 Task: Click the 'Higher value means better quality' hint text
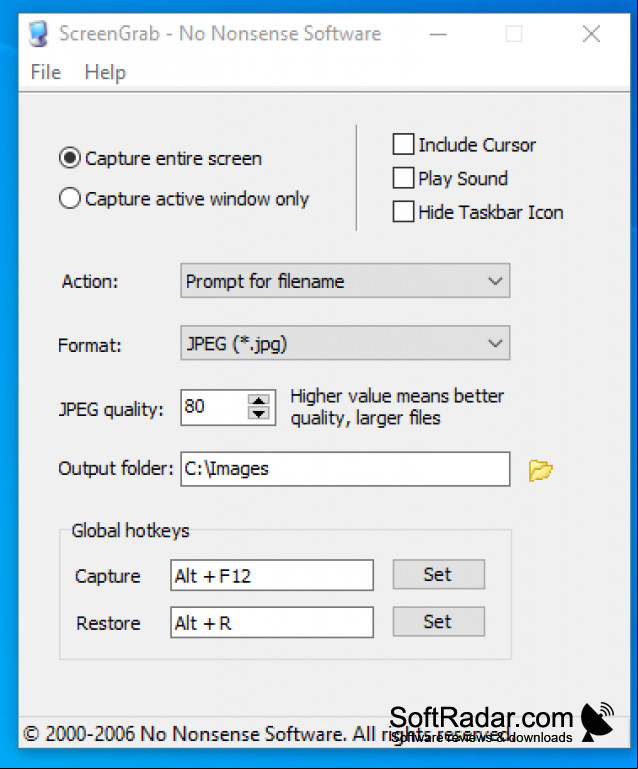click(x=397, y=407)
